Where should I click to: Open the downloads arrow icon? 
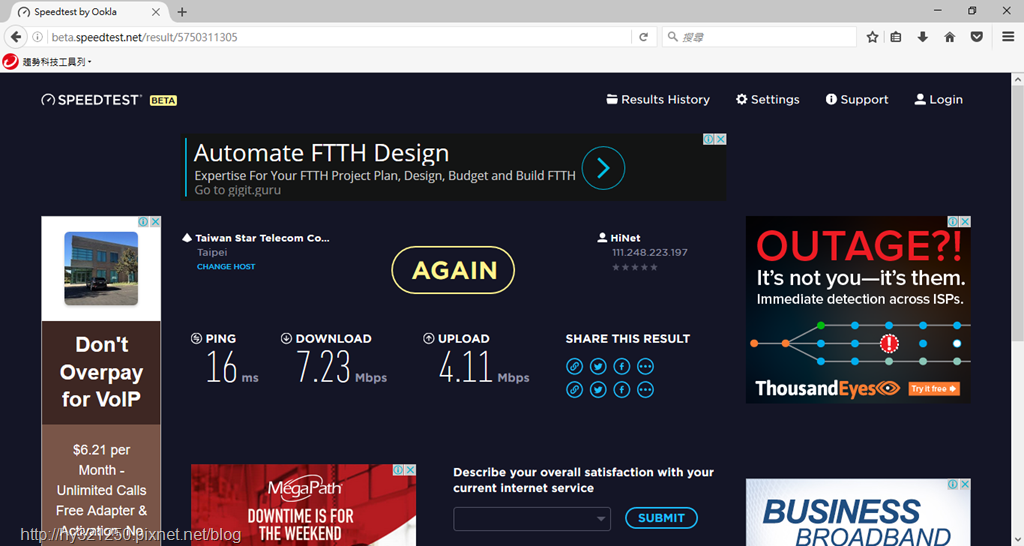pos(922,37)
